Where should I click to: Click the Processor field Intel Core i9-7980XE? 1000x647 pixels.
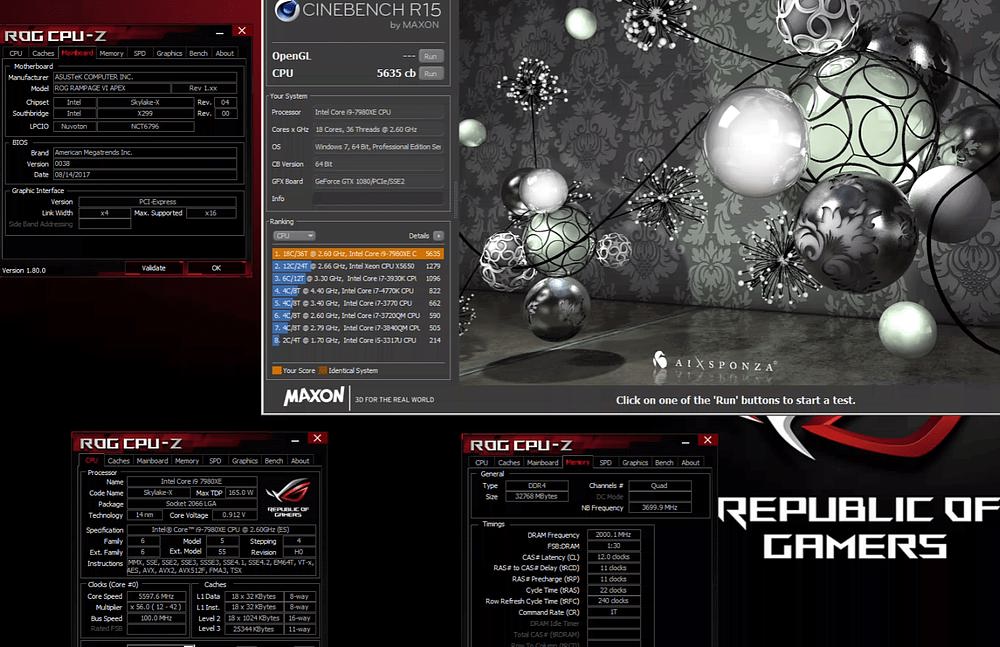click(379, 112)
